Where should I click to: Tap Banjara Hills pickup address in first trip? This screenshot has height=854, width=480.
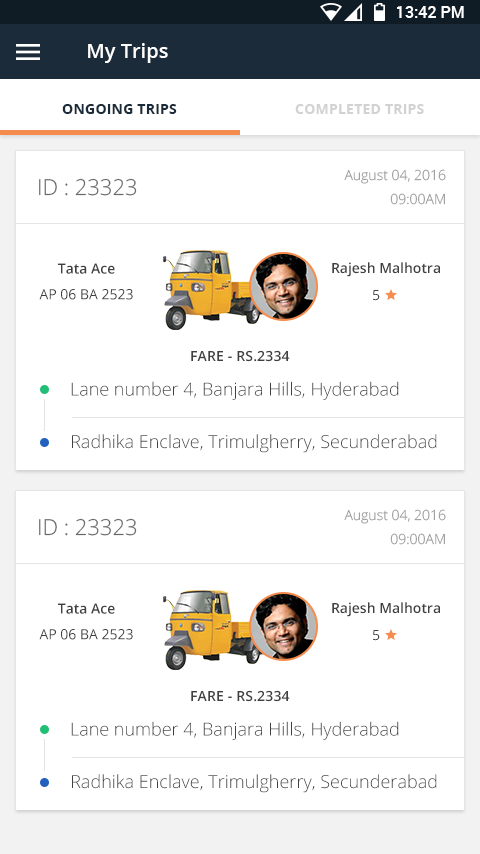click(235, 389)
